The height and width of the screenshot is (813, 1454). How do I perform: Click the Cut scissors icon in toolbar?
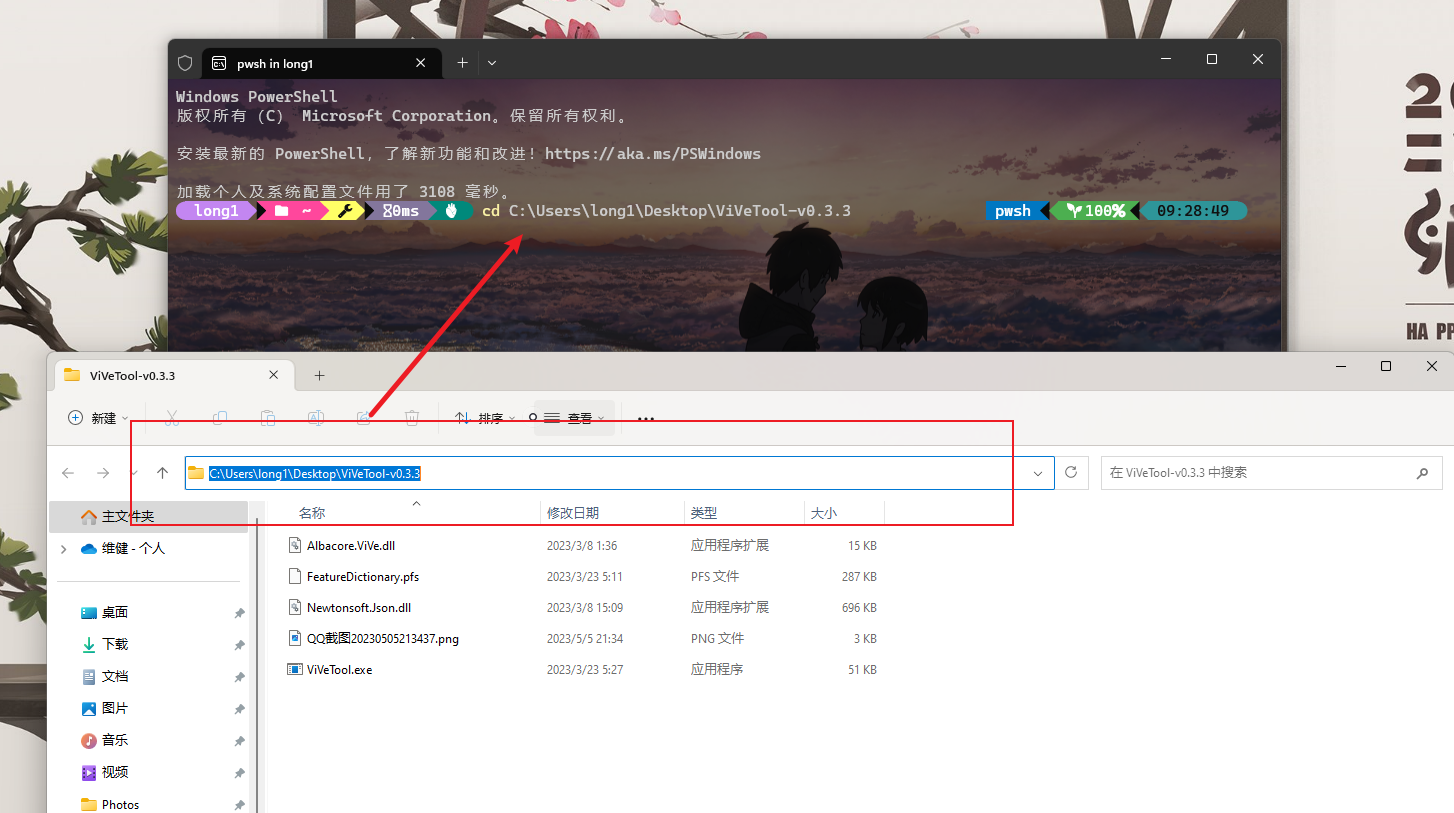[x=172, y=418]
